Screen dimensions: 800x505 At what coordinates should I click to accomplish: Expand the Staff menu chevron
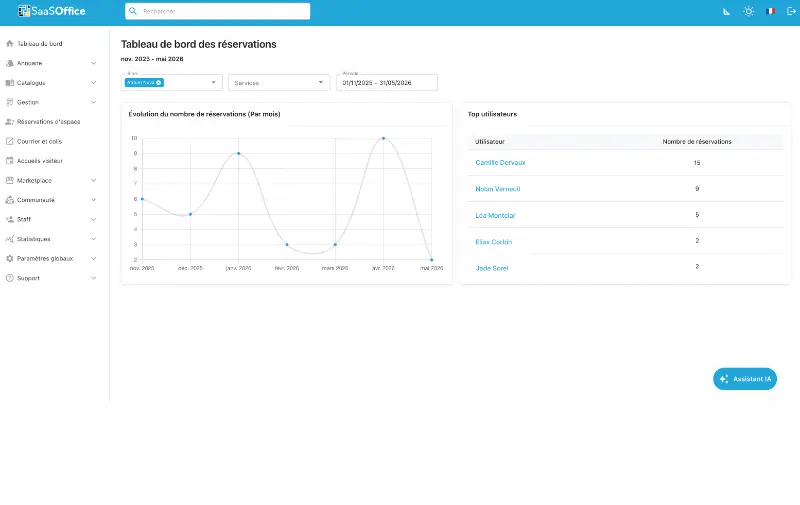[93, 219]
